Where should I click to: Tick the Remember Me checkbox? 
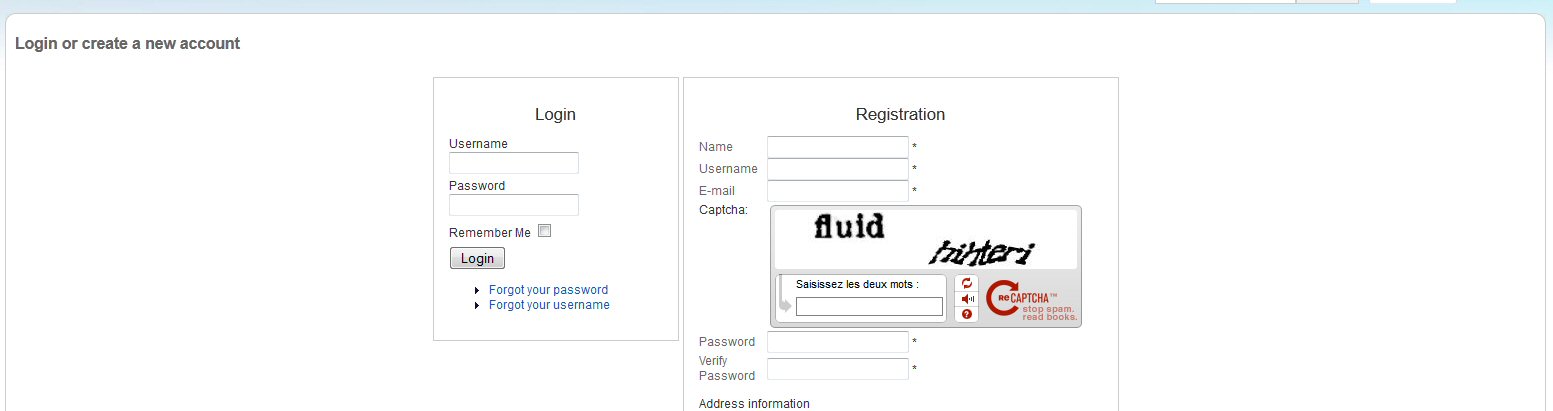click(x=545, y=231)
